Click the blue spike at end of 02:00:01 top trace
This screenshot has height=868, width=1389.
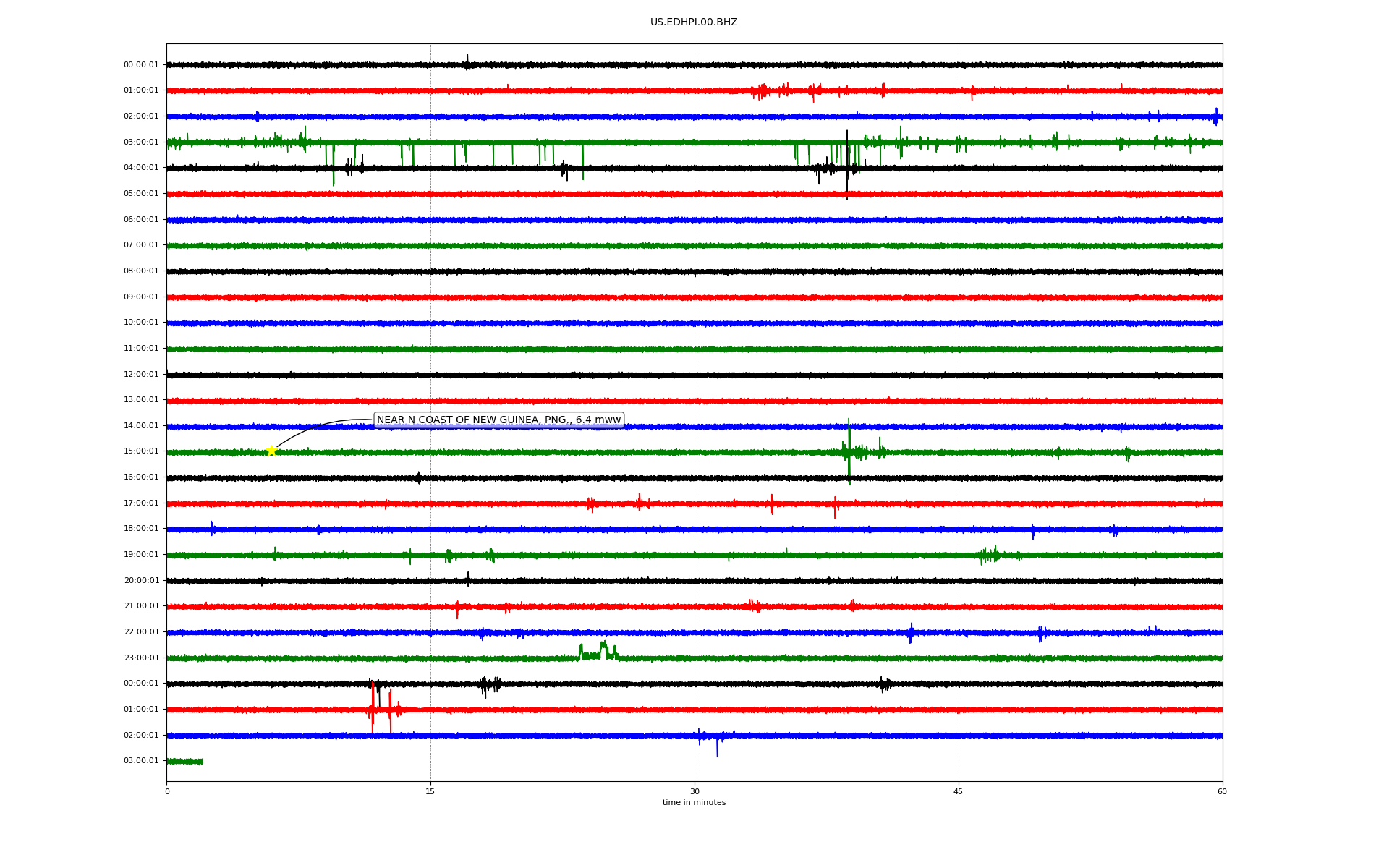(x=1216, y=116)
